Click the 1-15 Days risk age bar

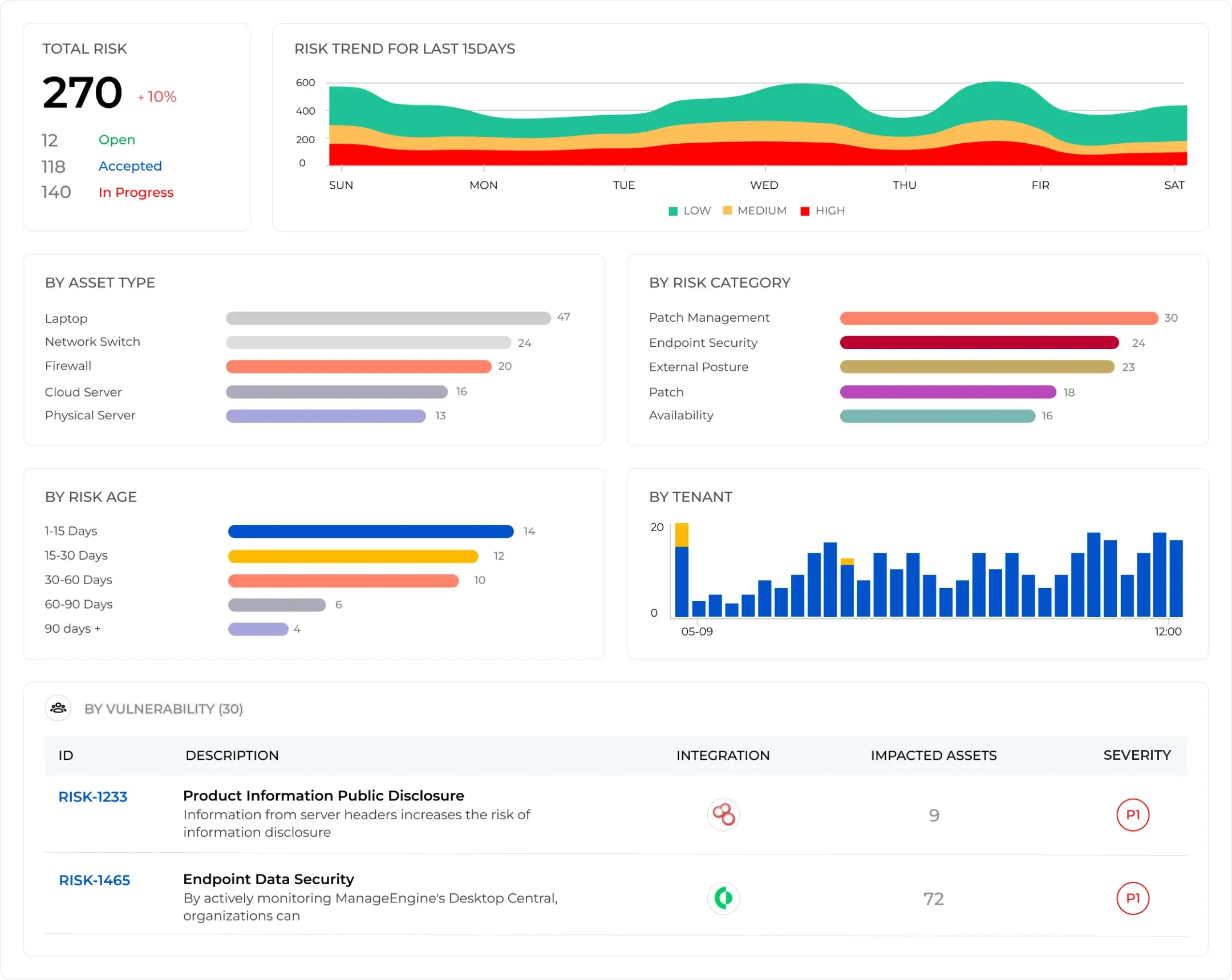point(371,532)
